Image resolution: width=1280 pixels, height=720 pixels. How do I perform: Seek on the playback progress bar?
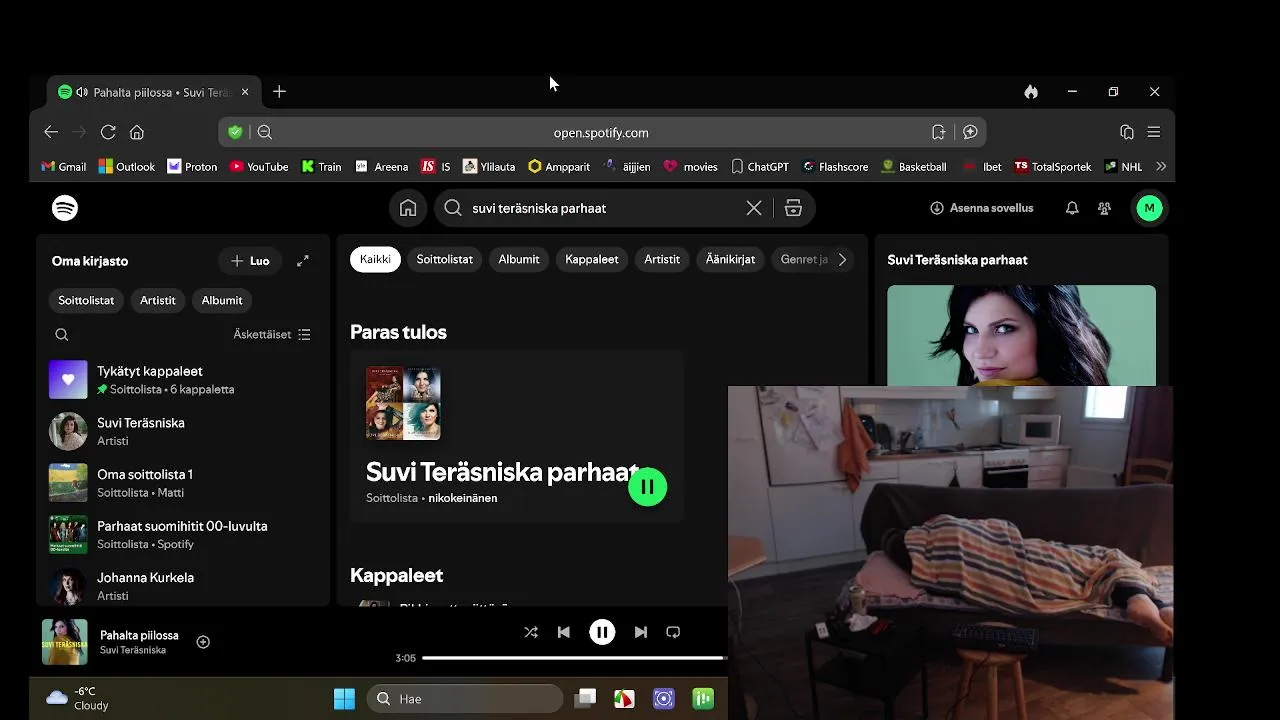click(x=574, y=658)
